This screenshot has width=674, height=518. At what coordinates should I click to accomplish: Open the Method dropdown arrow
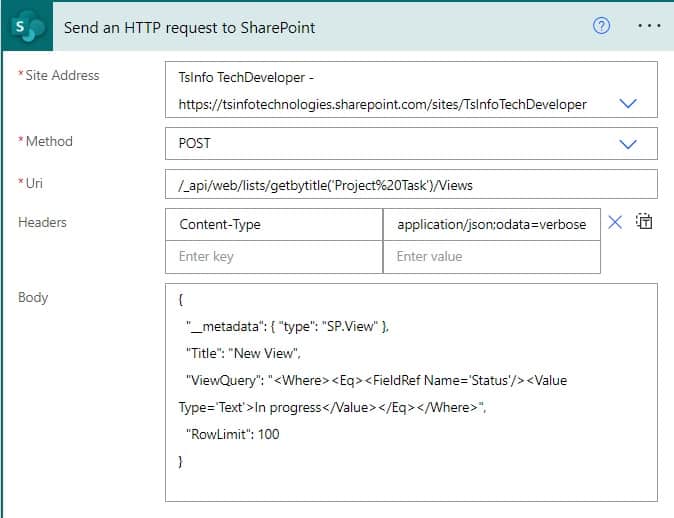click(628, 144)
